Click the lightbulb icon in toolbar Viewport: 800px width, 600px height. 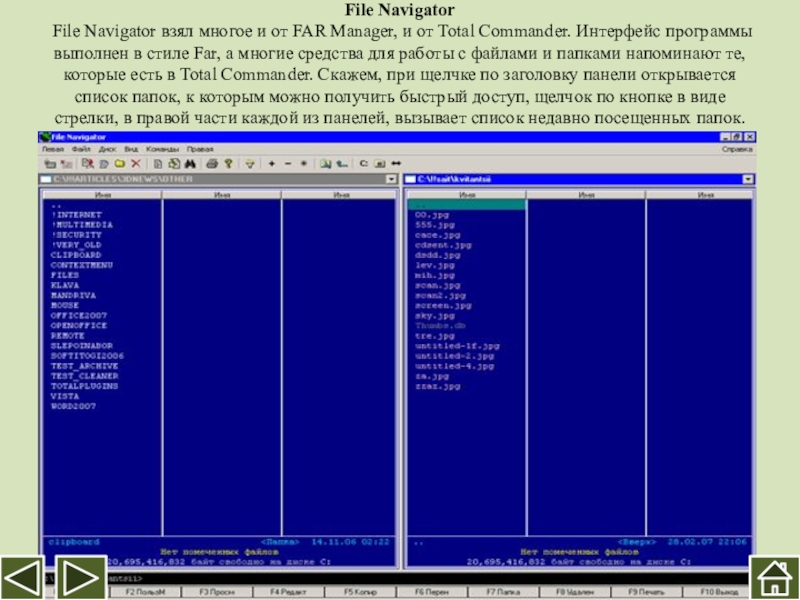click(249, 164)
